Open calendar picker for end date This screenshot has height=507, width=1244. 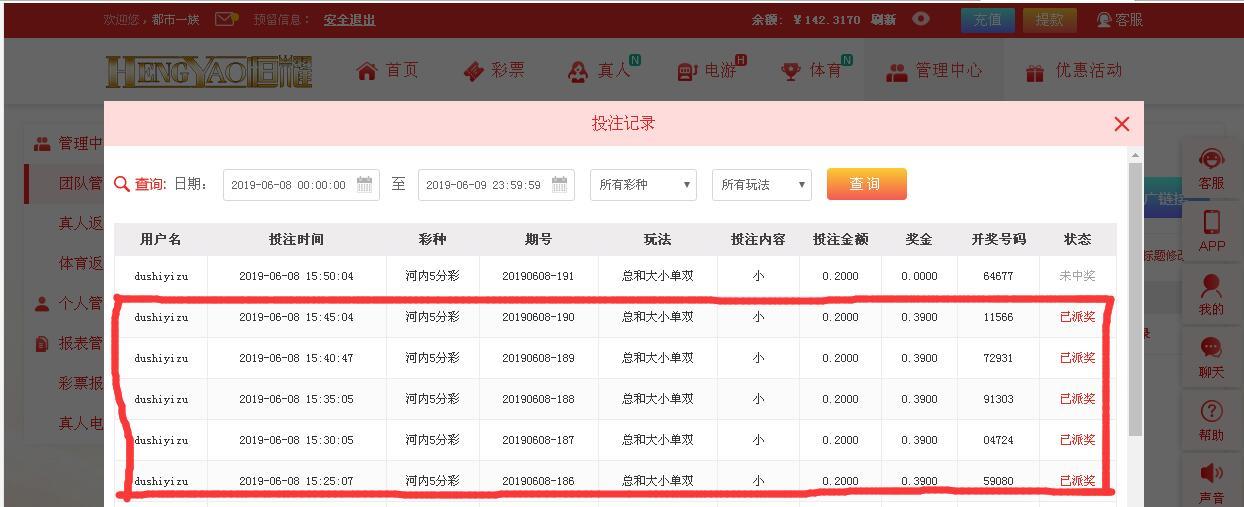coord(560,185)
